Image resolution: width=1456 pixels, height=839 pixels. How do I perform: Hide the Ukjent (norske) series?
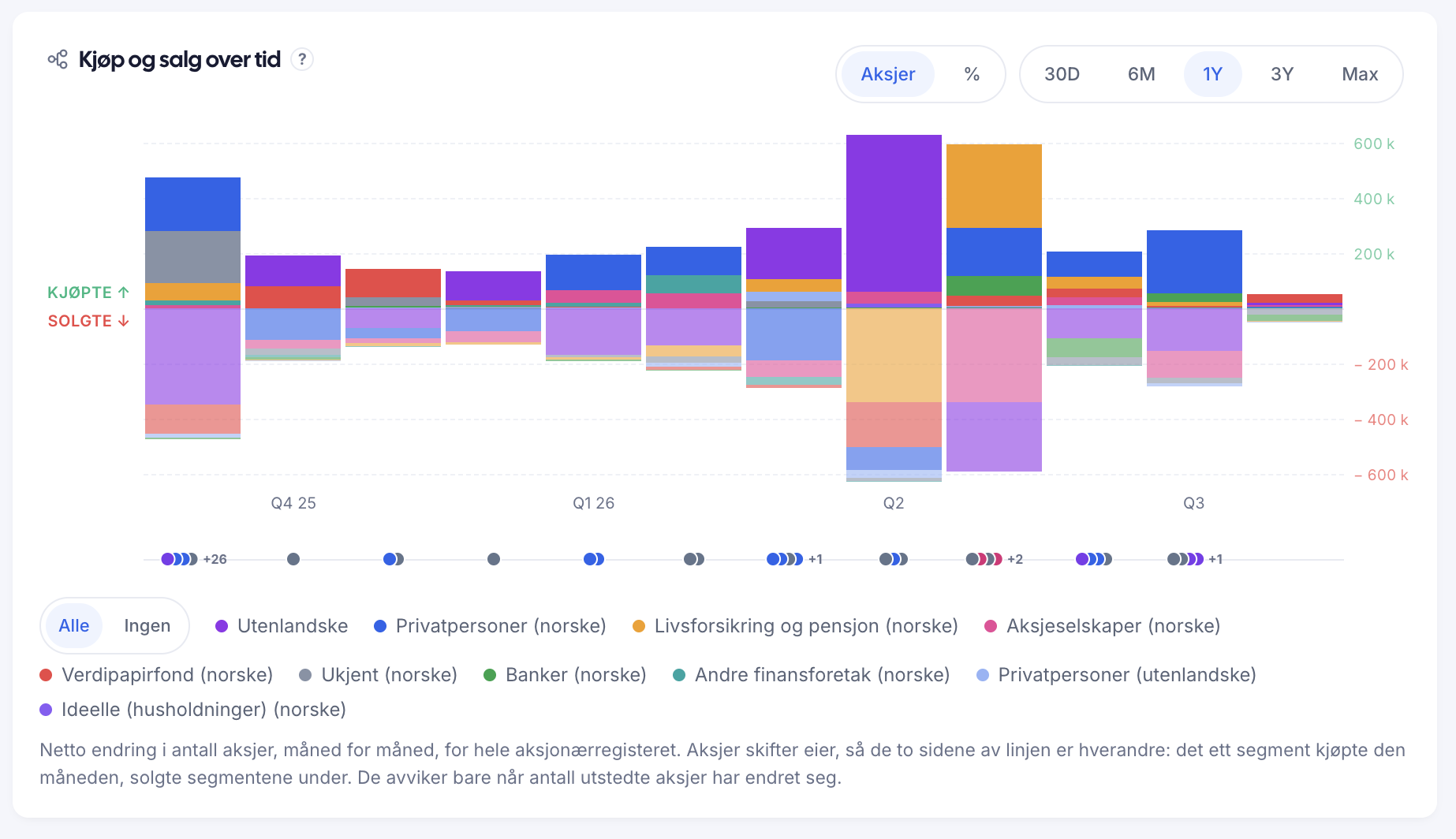pos(379,675)
